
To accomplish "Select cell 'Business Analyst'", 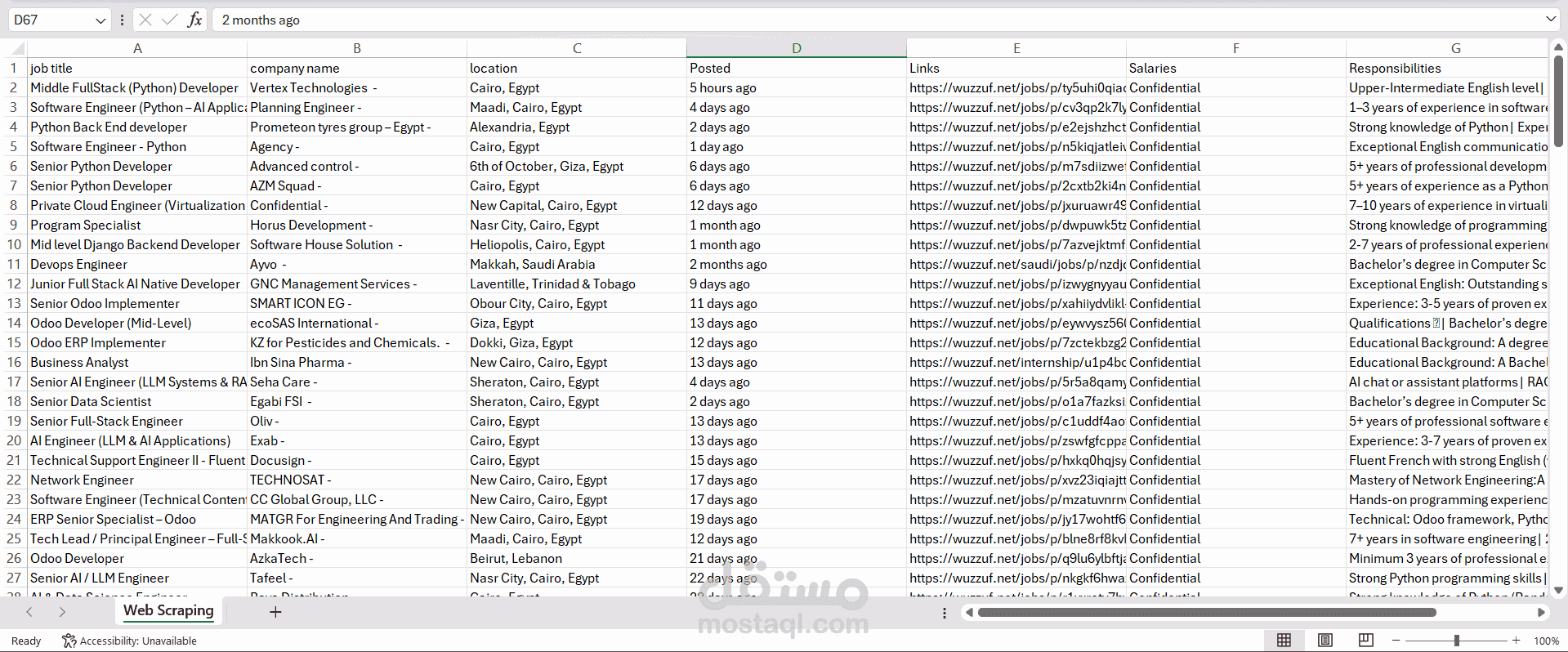I will (137, 362).
